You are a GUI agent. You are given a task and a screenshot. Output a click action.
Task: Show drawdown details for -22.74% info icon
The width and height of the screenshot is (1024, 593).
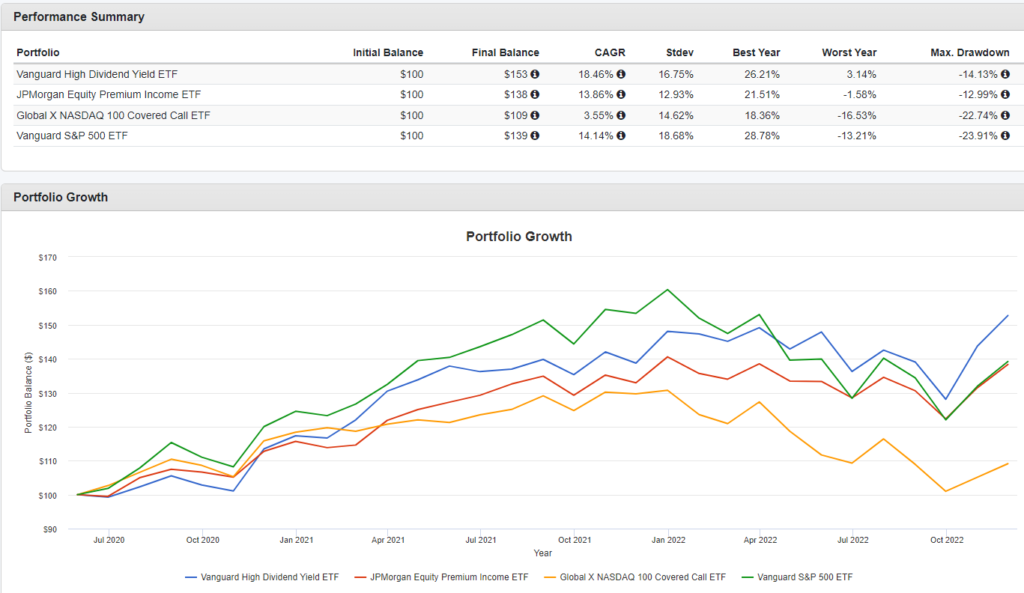1005,116
